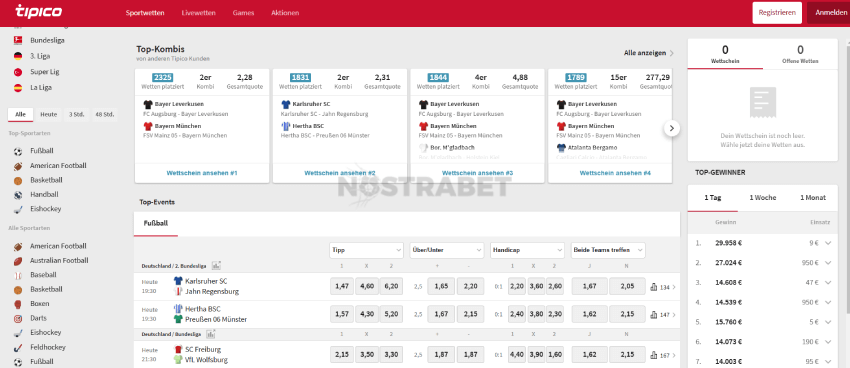
Task: Click the Boxen glove icon
Action: pos(18,304)
